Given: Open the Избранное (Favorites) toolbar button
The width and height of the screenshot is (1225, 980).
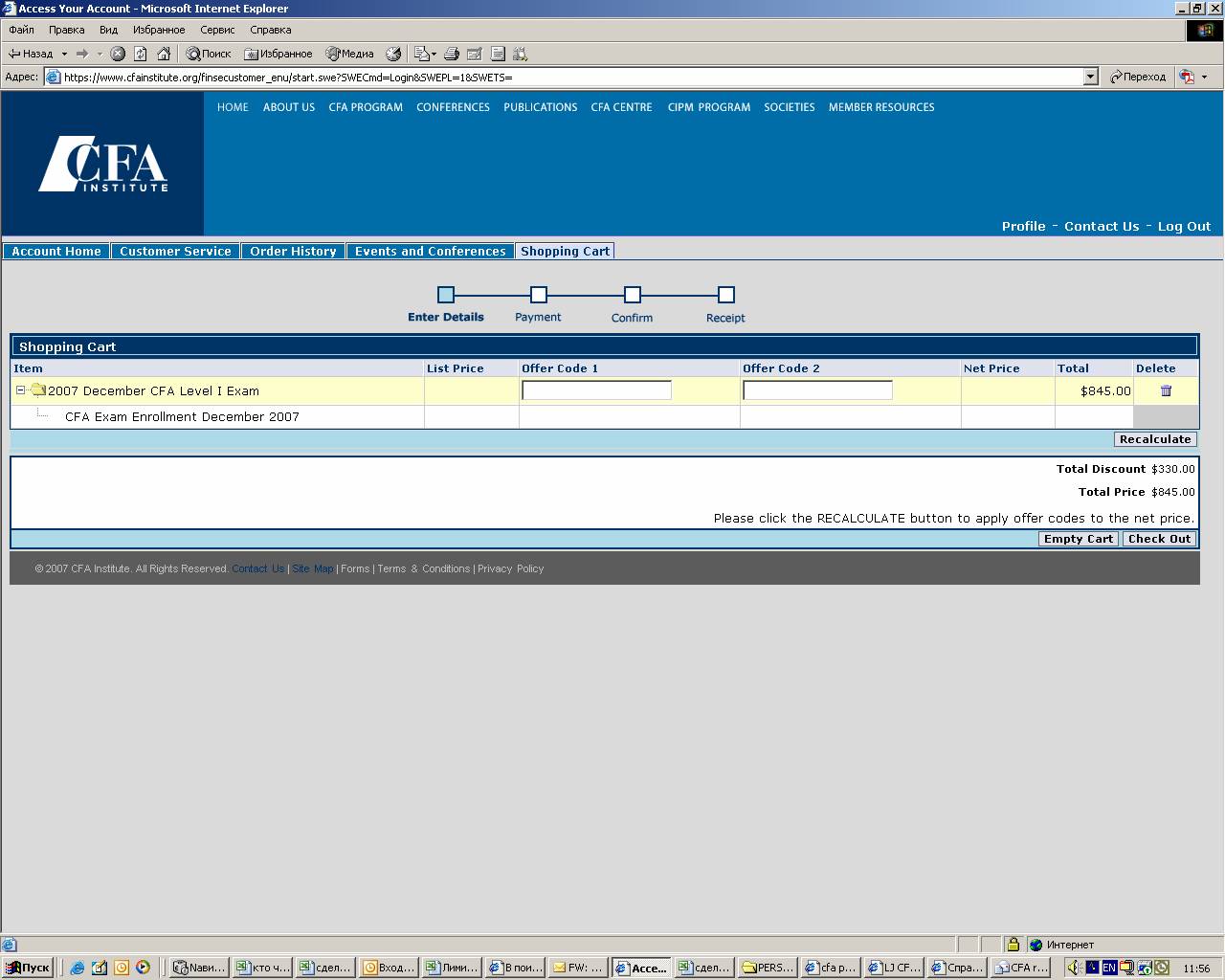Looking at the screenshot, I should pyautogui.click(x=278, y=54).
